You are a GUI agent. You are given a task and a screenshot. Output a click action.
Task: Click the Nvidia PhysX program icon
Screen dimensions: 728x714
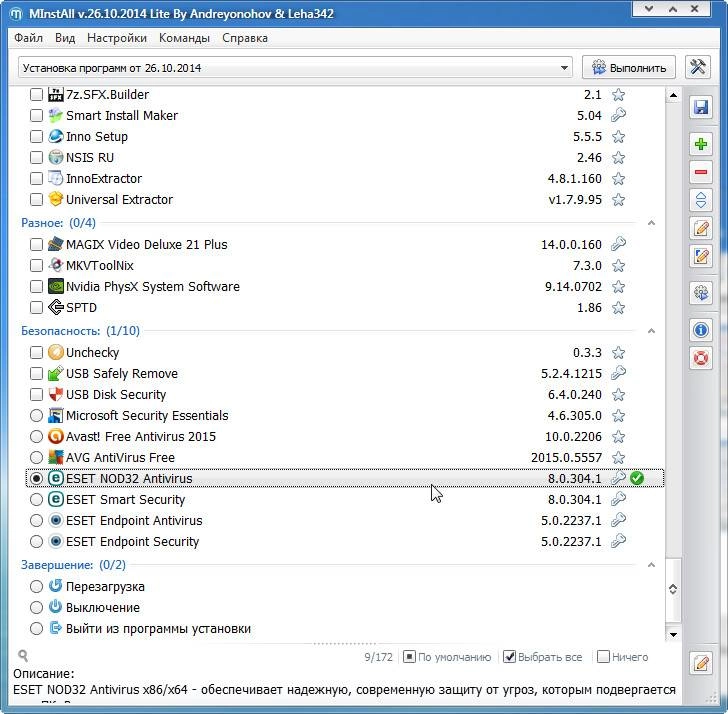[x=56, y=286]
